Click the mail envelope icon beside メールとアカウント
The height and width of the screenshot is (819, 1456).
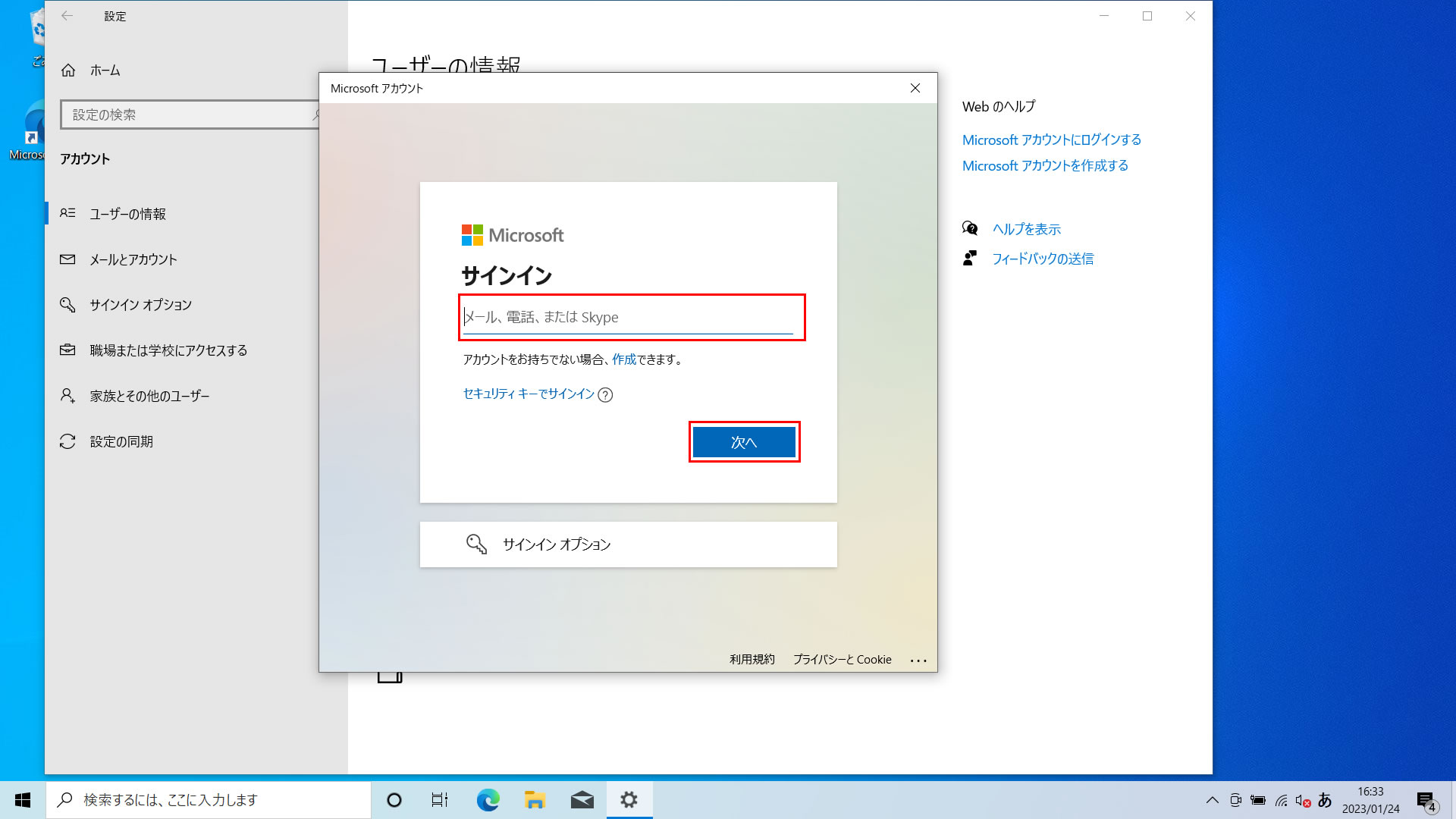point(67,259)
